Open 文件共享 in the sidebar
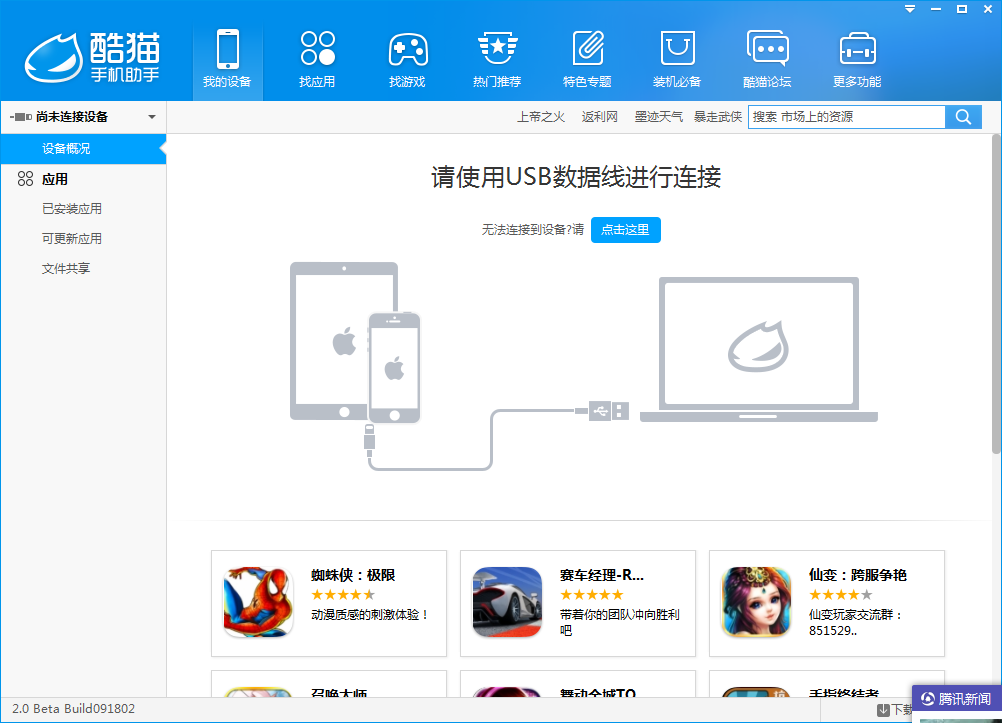 [66, 269]
